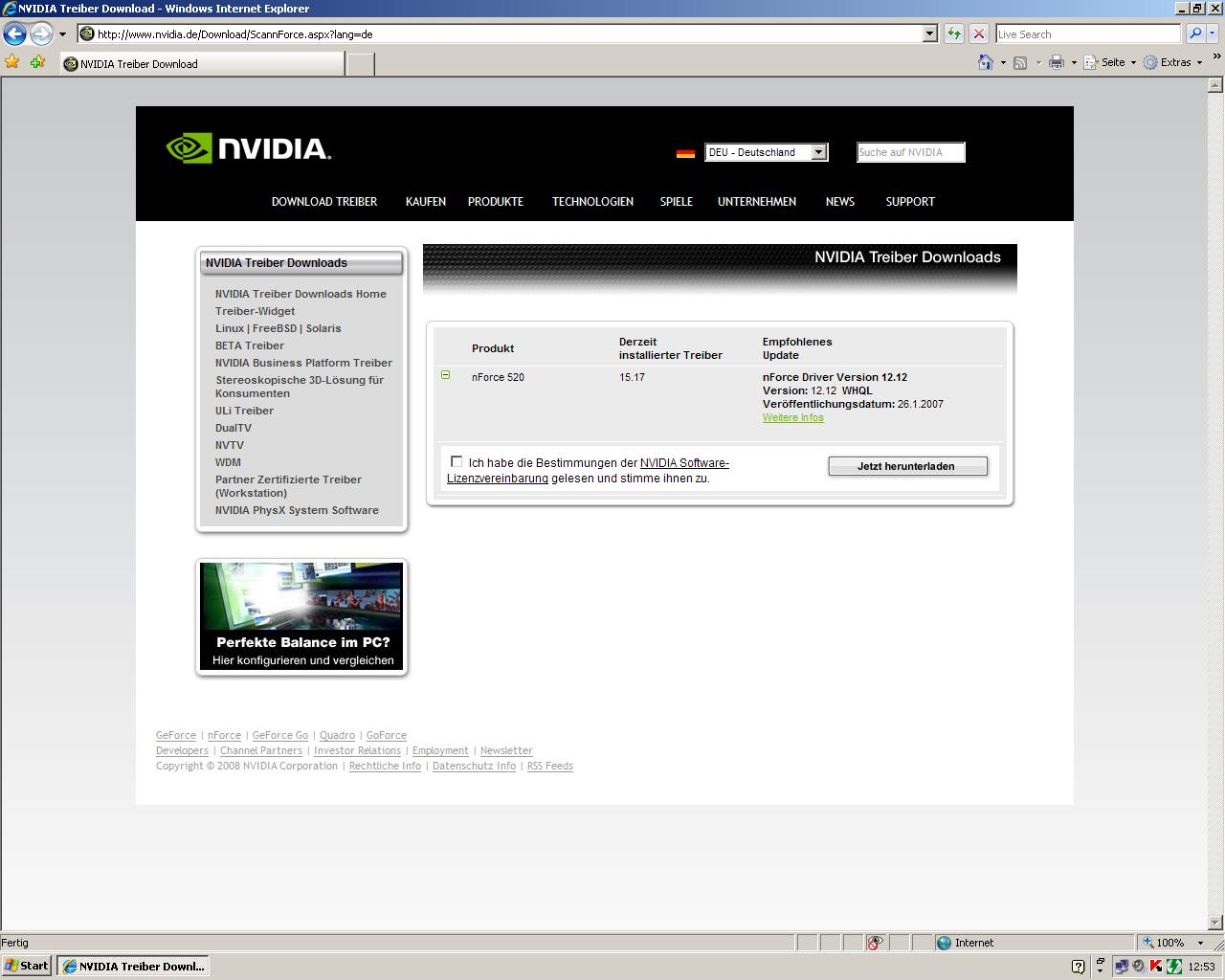This screenshot has width=1225, height=980.
Task: Print the page with the printer icon
Action: 1056,62
